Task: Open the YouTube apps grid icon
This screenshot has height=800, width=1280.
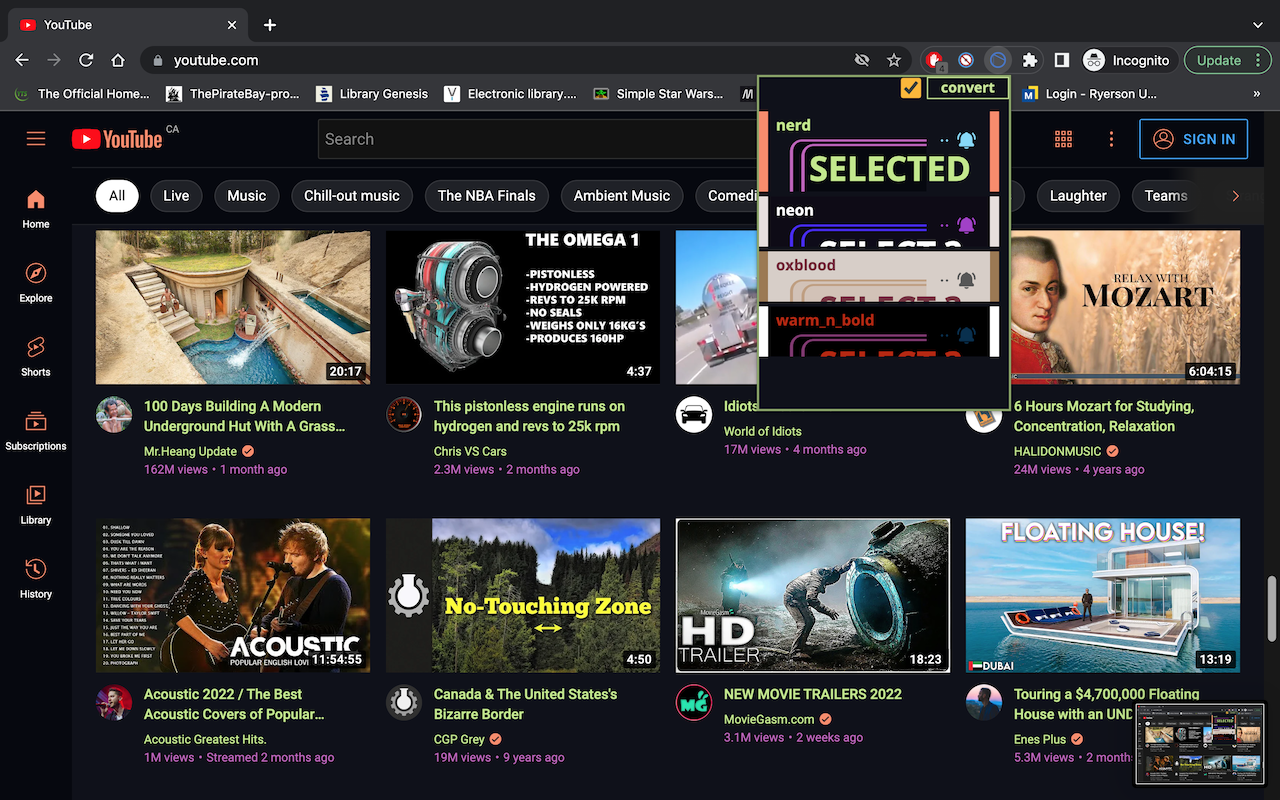Action: tap(1063, 139)
